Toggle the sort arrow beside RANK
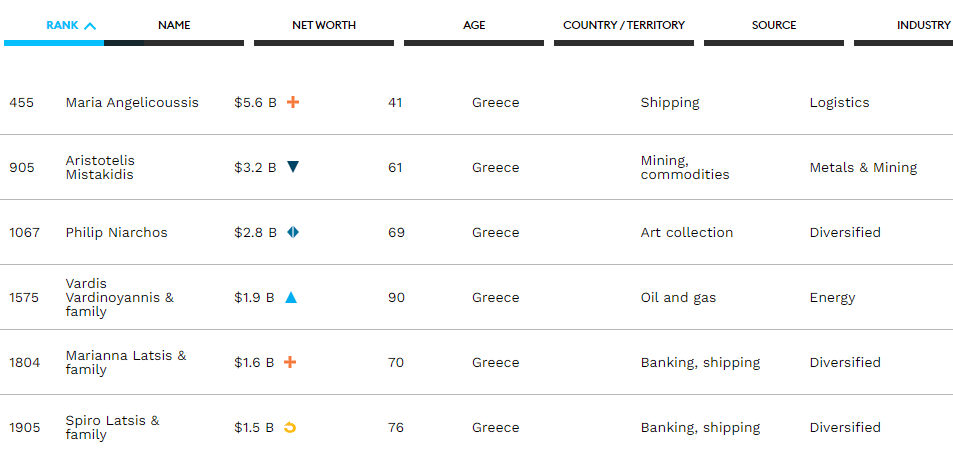953x458 pixels. (90, 26)
